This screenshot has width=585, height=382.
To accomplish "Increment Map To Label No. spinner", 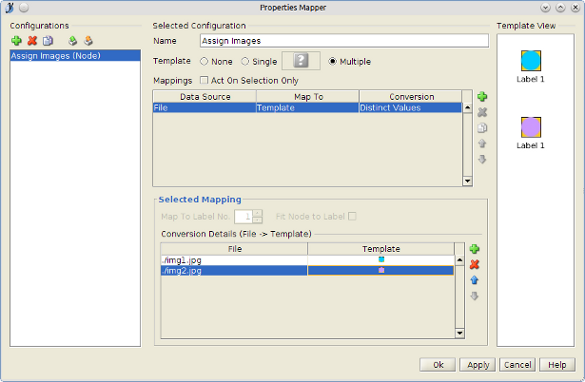I will (x=257, y=213).
